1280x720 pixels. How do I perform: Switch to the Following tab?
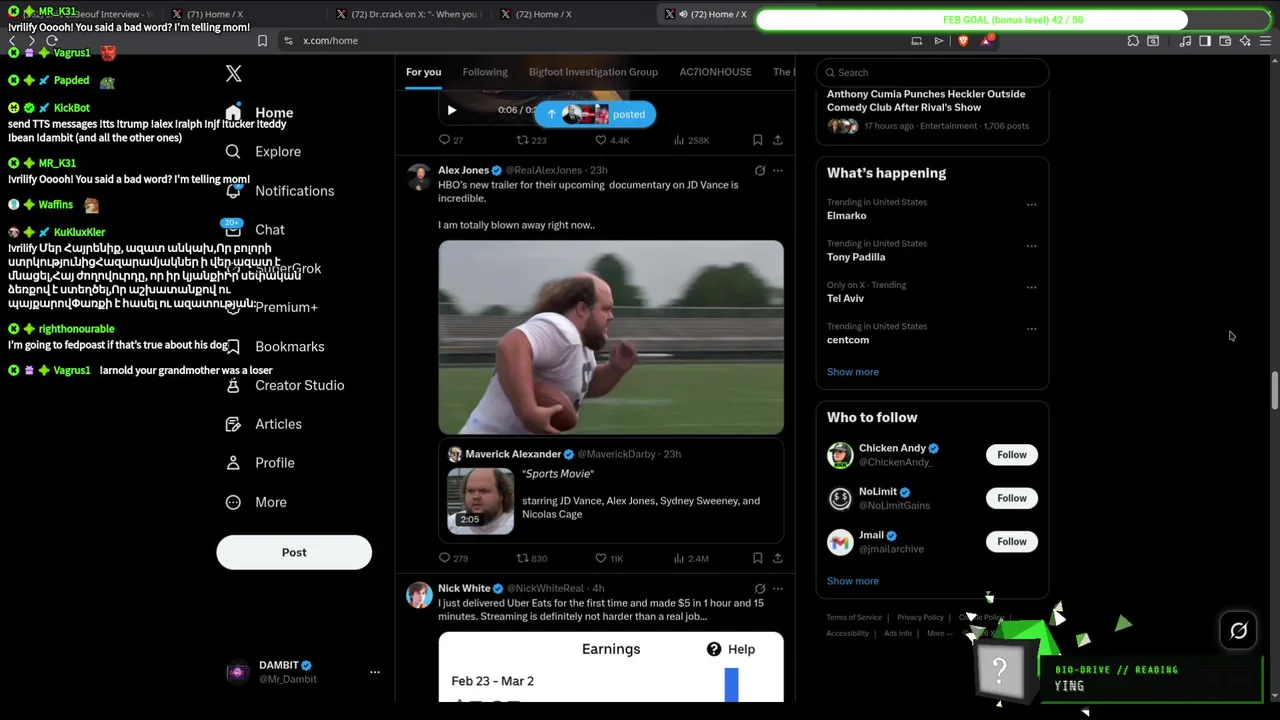click(485, 72)
